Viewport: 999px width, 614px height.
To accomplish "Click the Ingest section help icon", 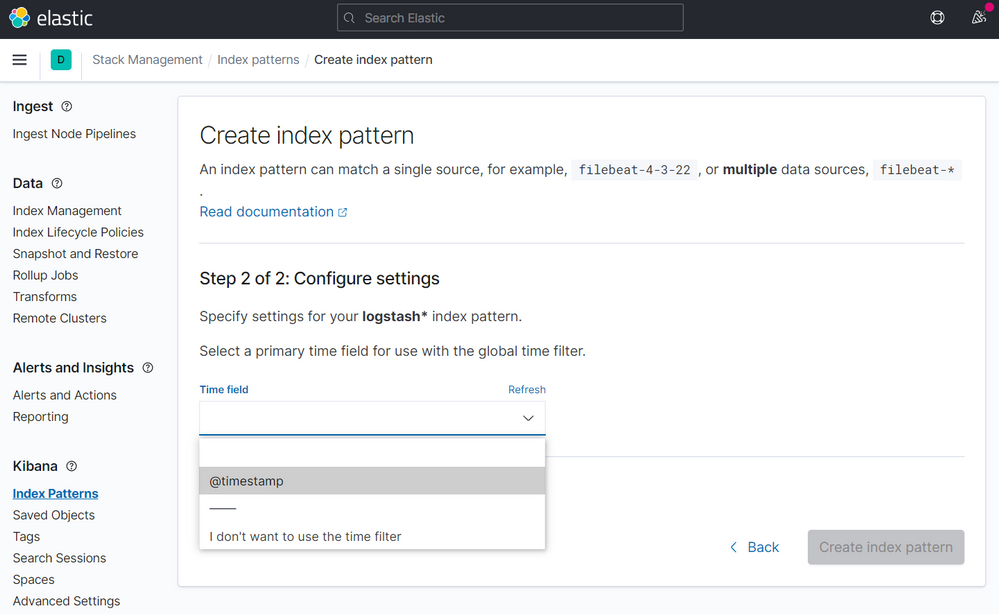I will (x=66, y=106).
